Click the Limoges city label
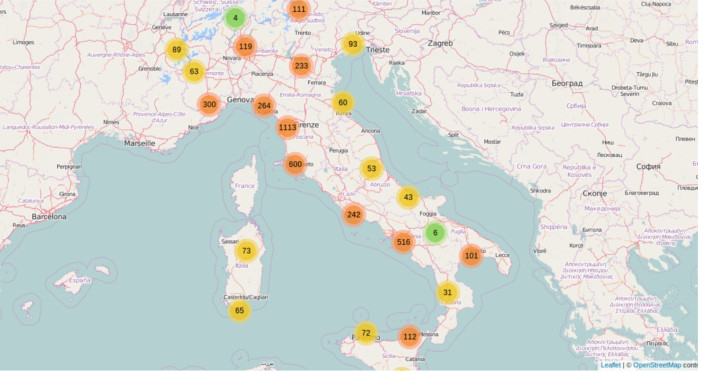The width and height of the screenshot is (703, 372). click(23, 43)
